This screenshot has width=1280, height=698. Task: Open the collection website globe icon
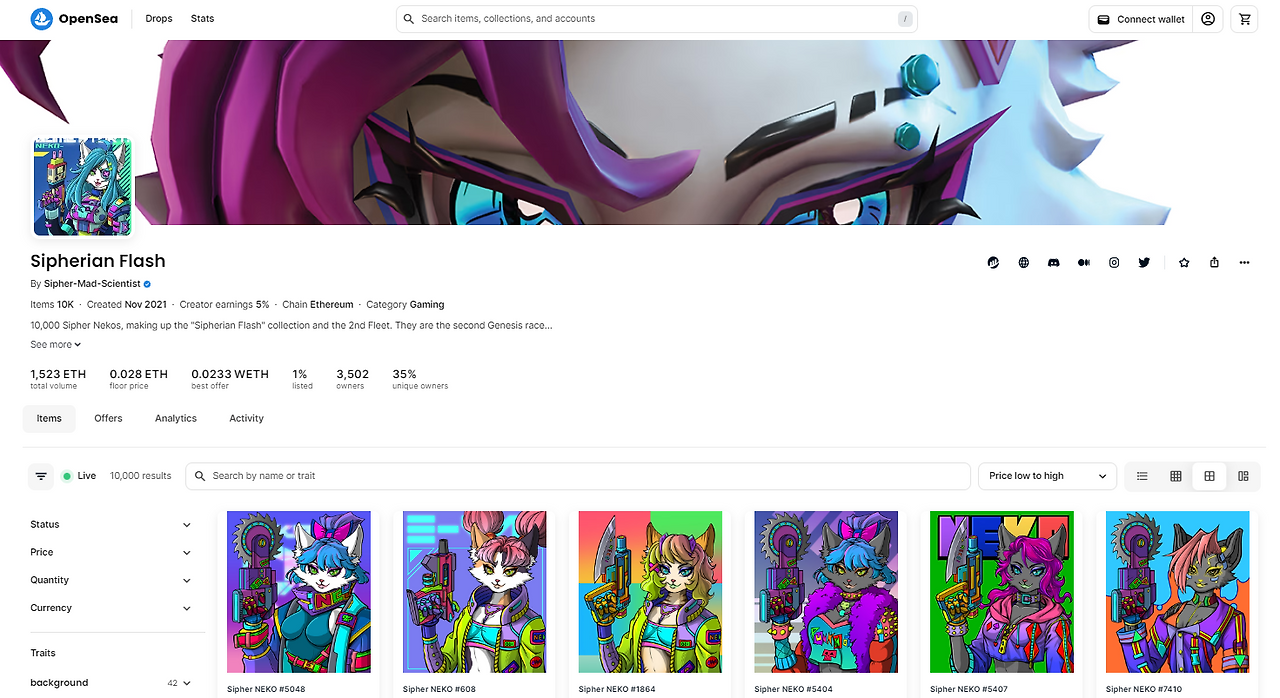[1024, 262]
